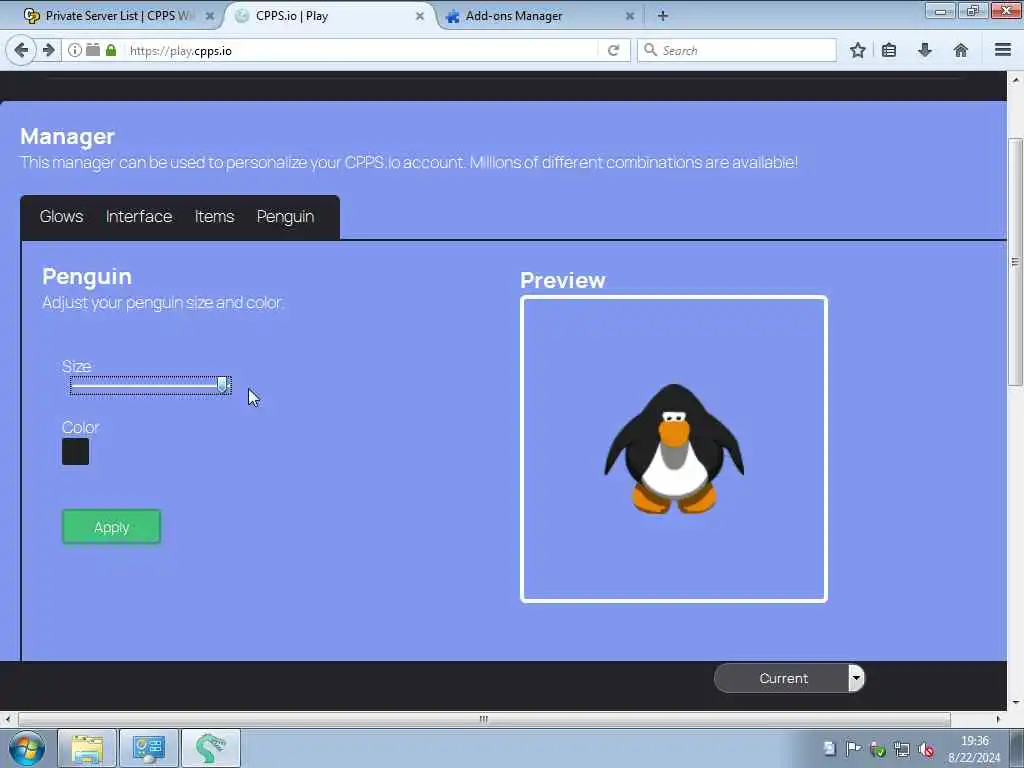Screen dimensions: 1024x768
Task: Open the green dragon taskbar application
Action: pos(210,748)
